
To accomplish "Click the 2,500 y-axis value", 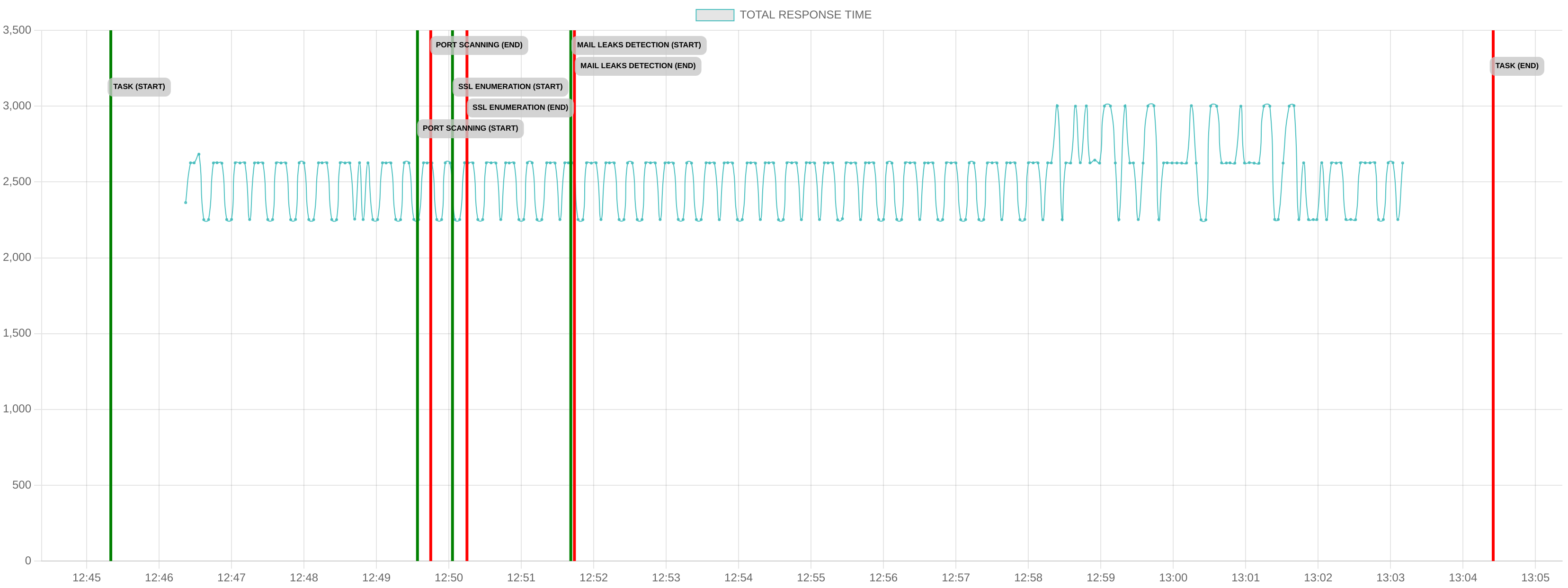I will [17, 181].
